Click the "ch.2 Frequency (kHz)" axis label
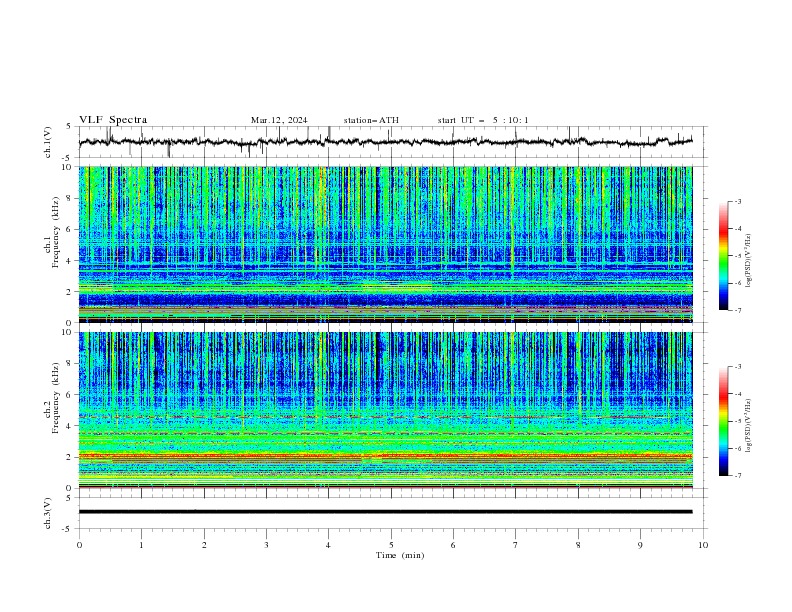This screenshot has height=612, width=792. pyautogui.click(x=52, y=398)
